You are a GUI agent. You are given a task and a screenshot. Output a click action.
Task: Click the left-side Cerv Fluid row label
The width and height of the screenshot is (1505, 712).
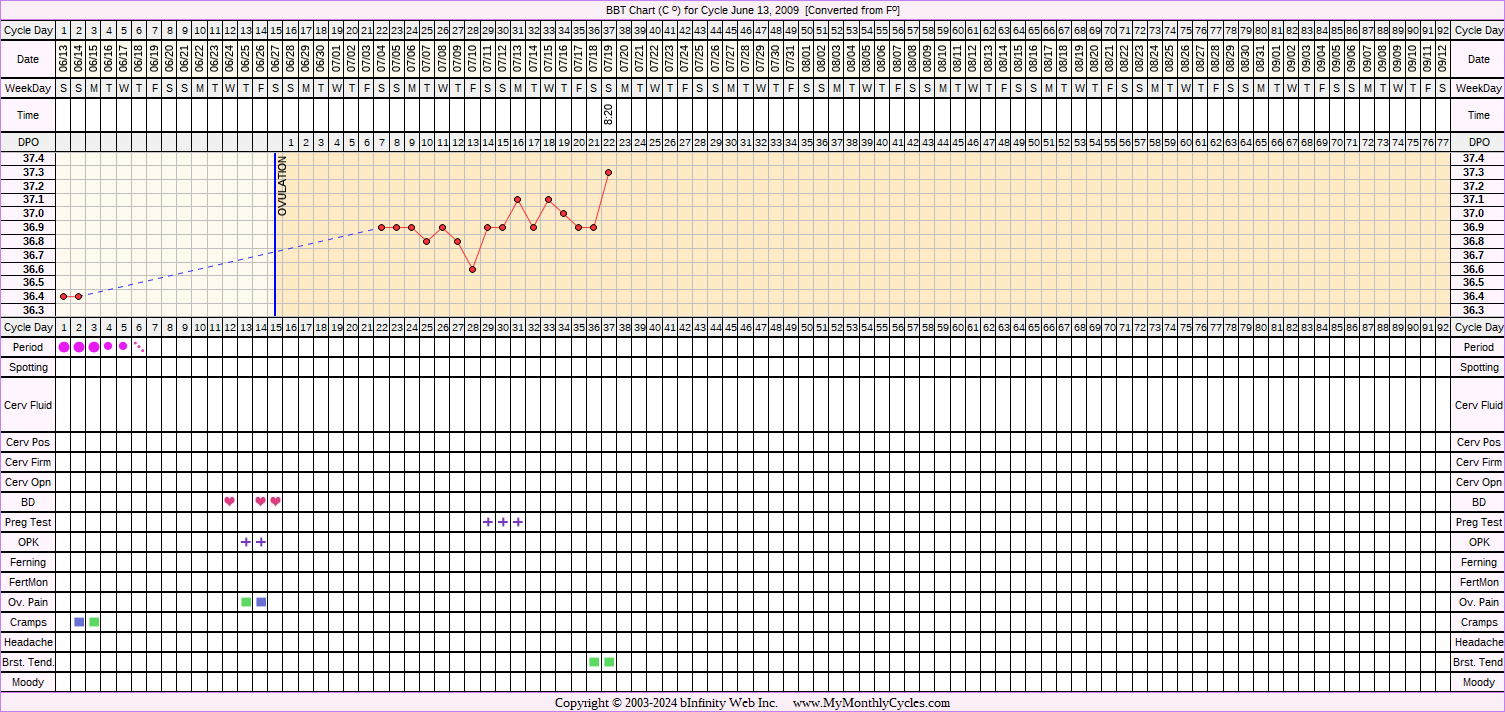click(28, 405)
